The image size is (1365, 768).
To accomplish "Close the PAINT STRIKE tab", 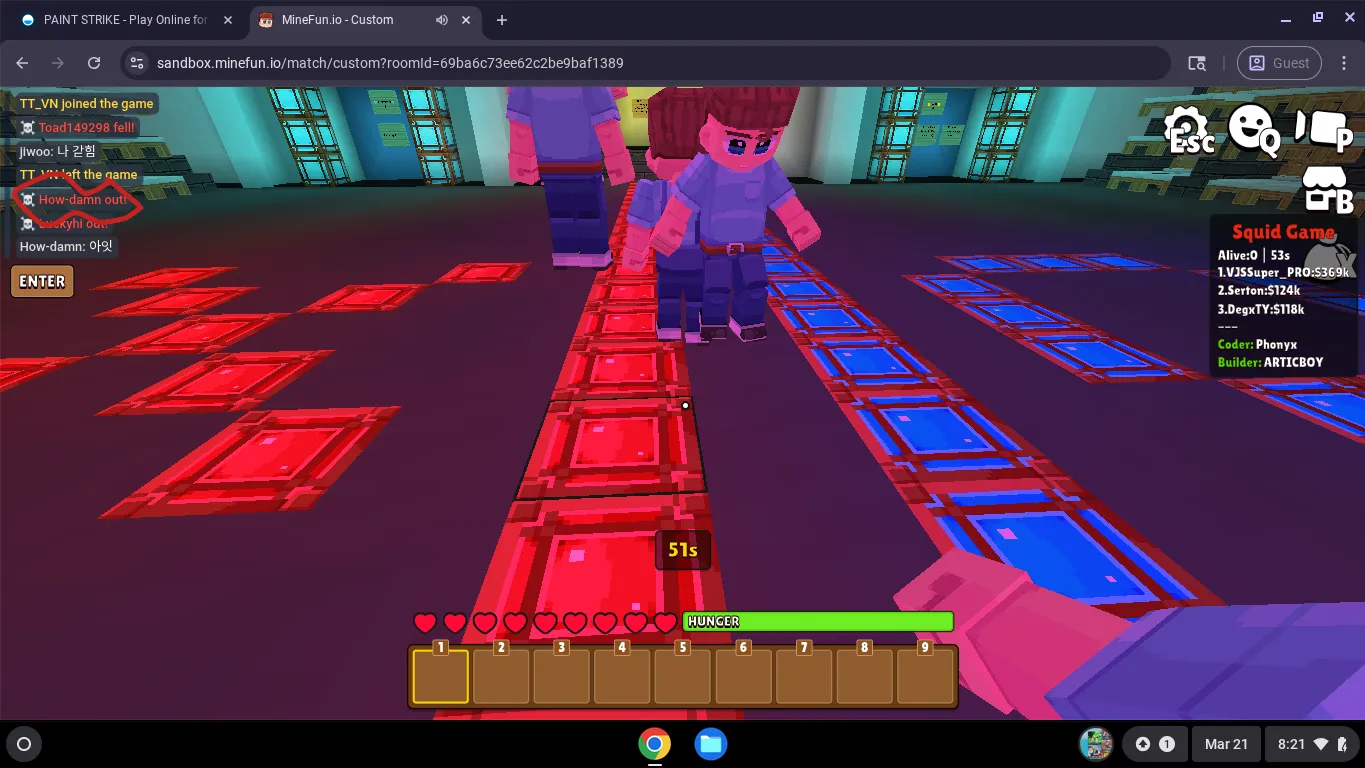I will pyautogui.click(x=229, y=20).
